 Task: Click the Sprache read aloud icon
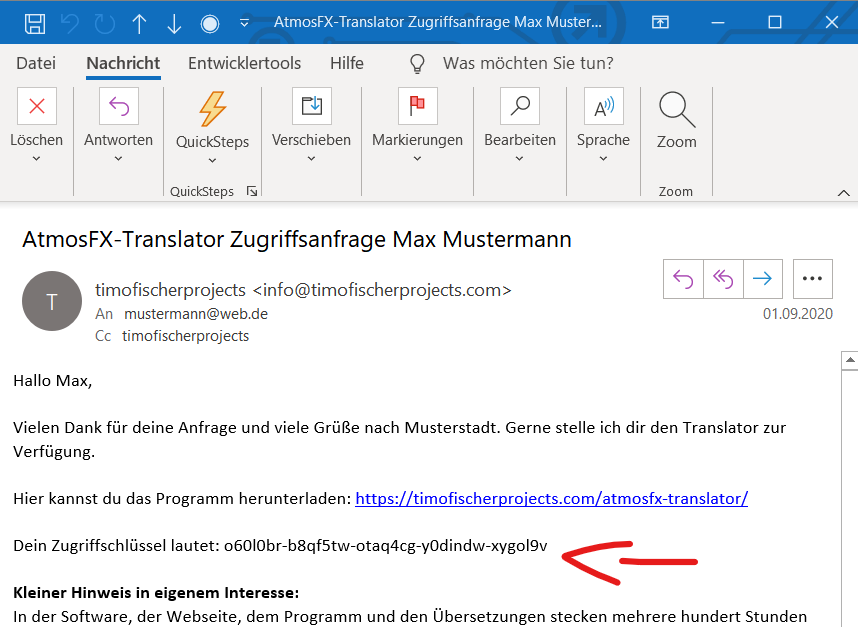click(604, 106)
